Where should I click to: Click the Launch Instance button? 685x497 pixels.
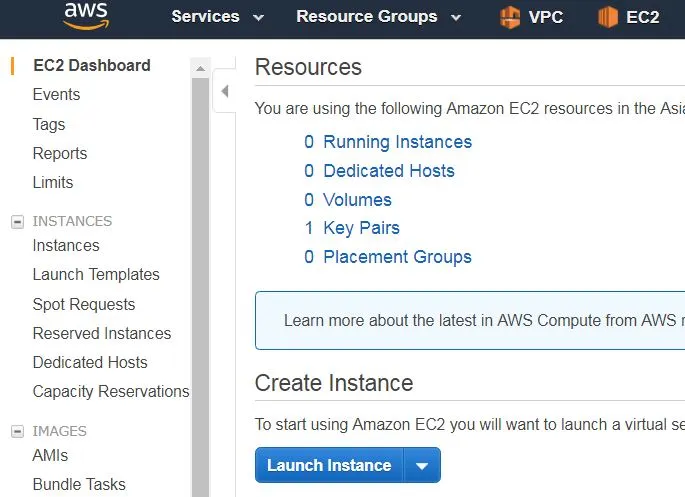pyautogui.click(x=329, y=466)
